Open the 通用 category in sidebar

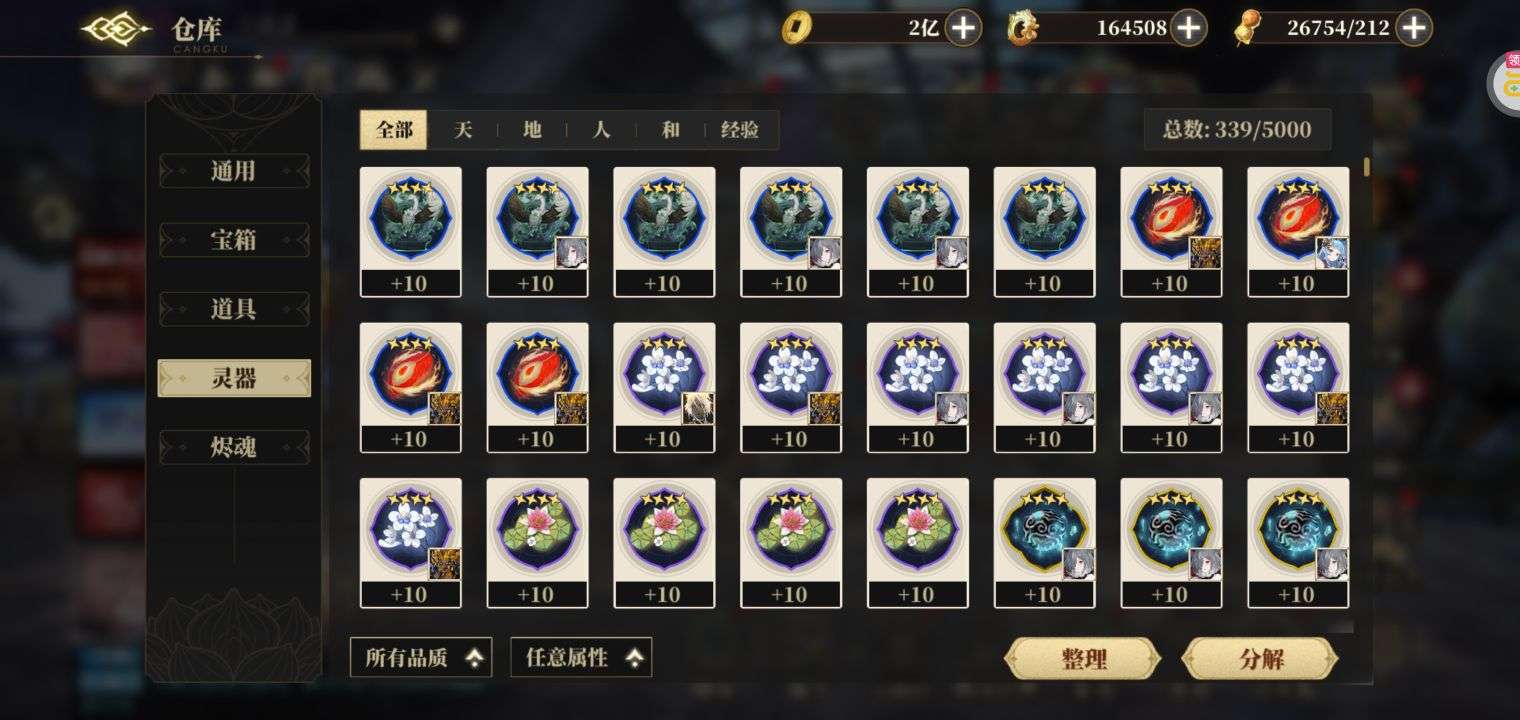tap(234, 171)
